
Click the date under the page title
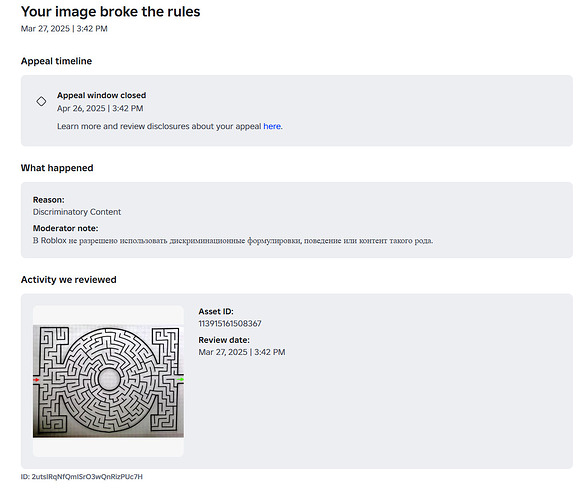(x=64, y=28)
